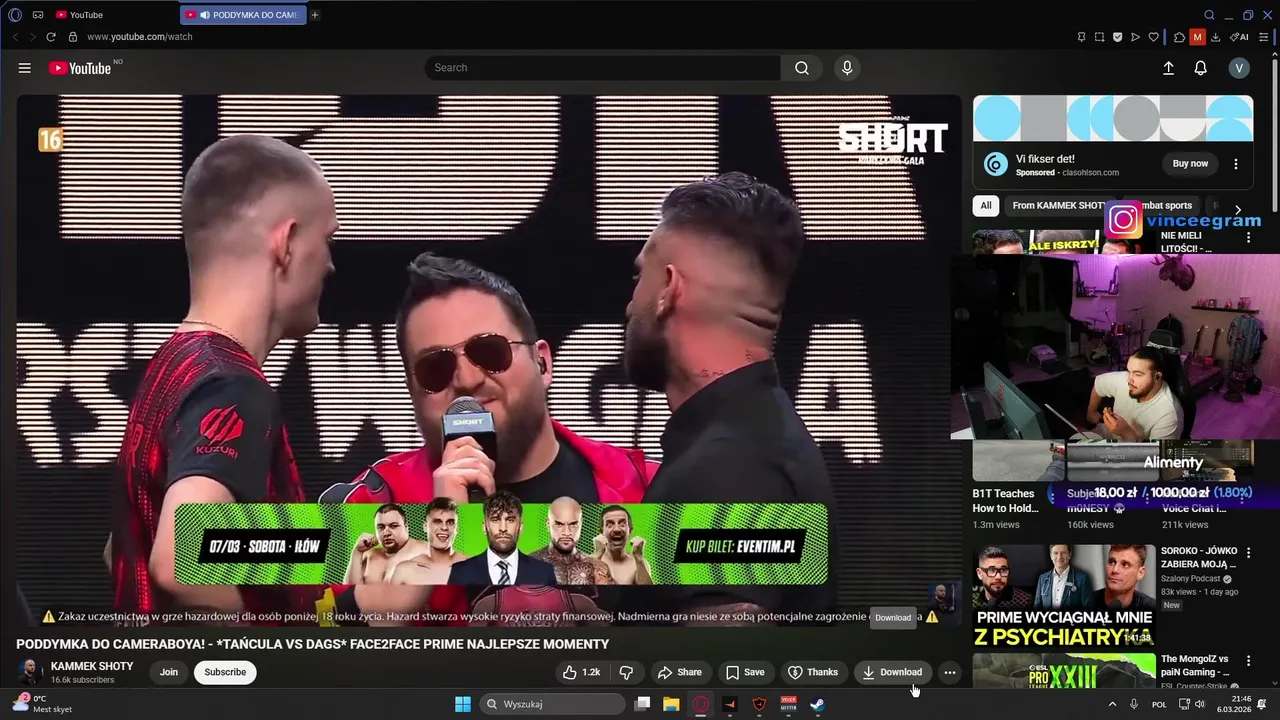Viewport: 1280px width, 720px height.
Task: Pause the video by clicking the player
Action: [x=488, y=360]
